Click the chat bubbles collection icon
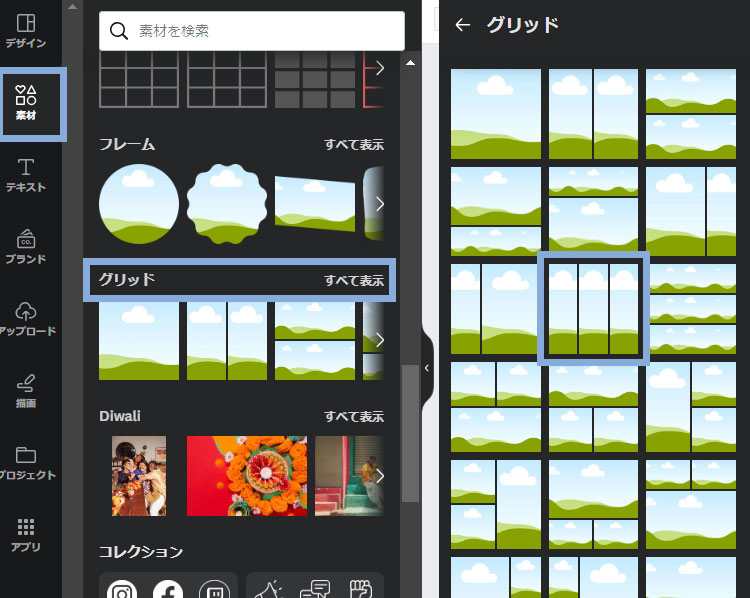Viewport: 750px width, 598px height. point(315,589)
